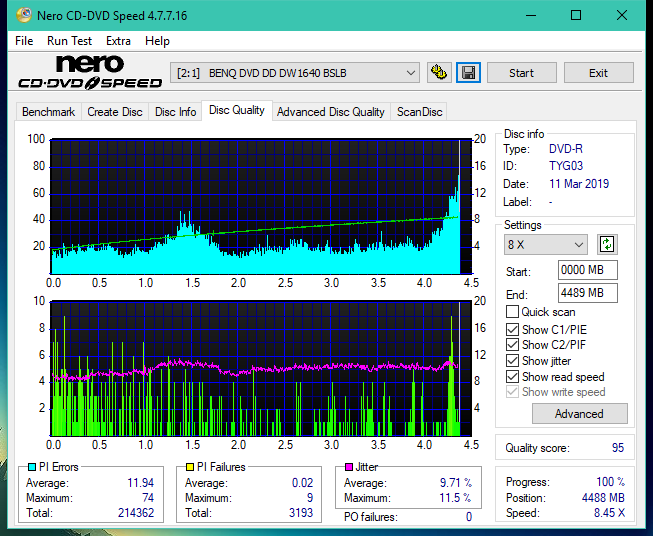Click the green refresh speed icon
Image resolution: width=653 pixels, height=536 pixels.
pos(607,244)
